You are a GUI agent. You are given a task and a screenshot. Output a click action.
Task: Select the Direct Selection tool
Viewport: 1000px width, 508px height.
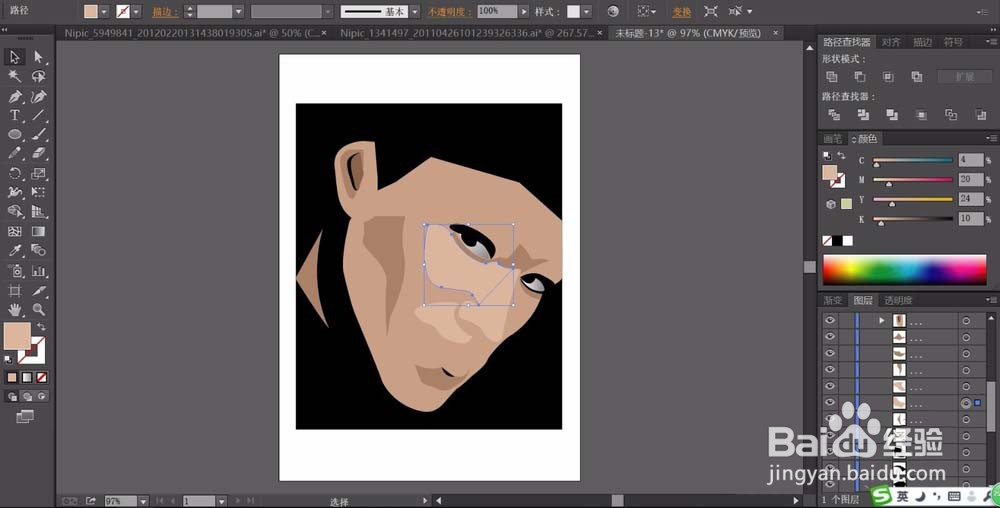pos(38,57)
